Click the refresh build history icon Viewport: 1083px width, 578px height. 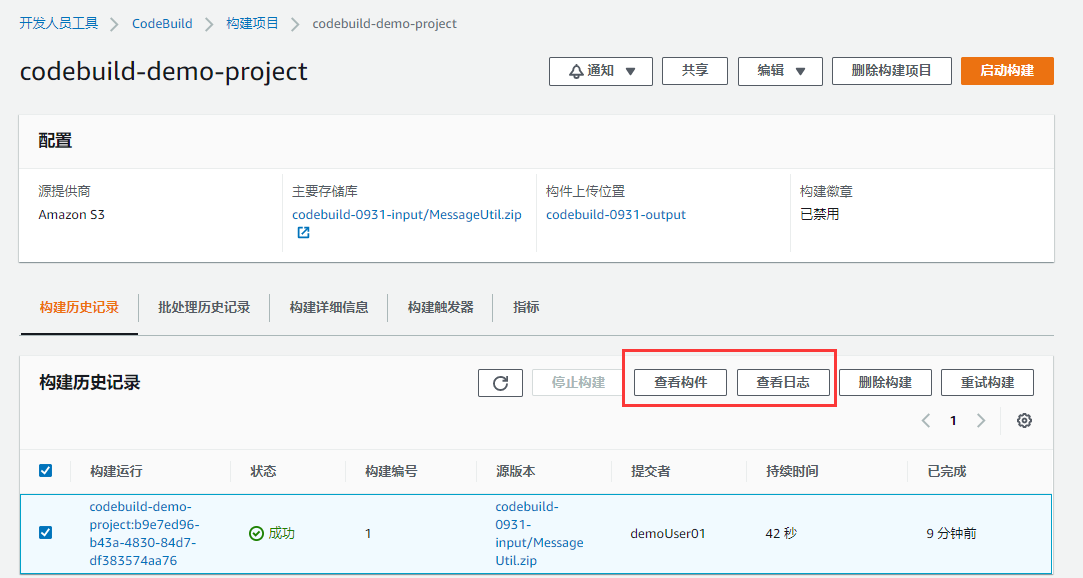pyautogui.click(x=500, y=383)
